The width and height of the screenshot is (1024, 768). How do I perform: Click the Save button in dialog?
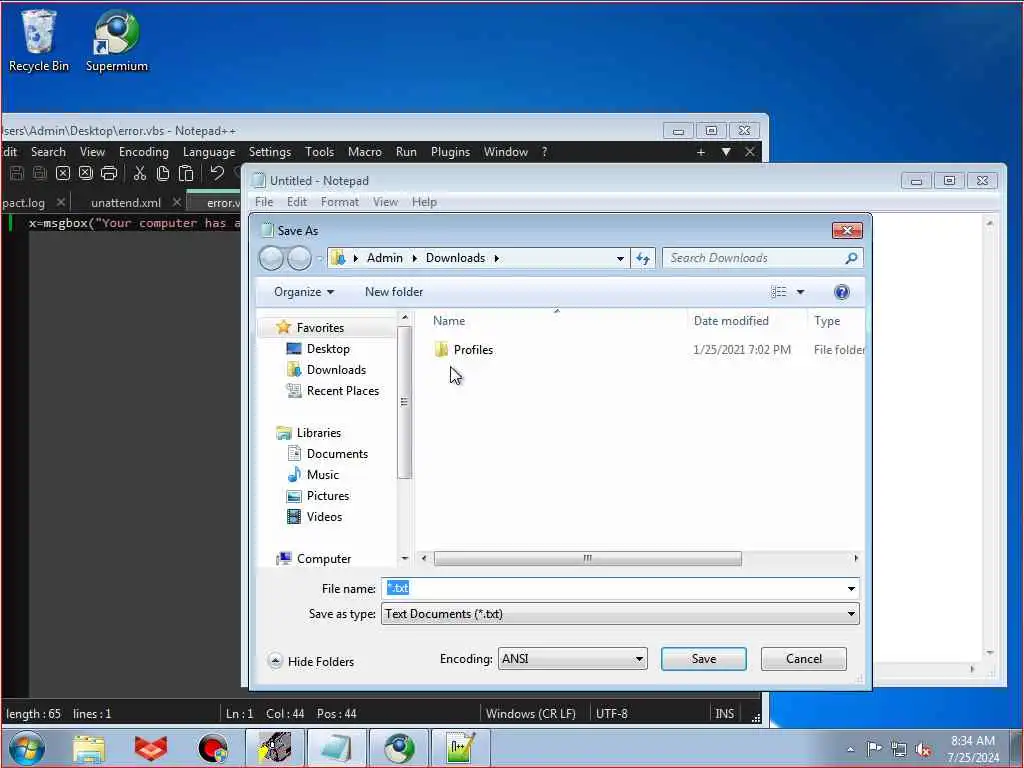tap(703, 659)
